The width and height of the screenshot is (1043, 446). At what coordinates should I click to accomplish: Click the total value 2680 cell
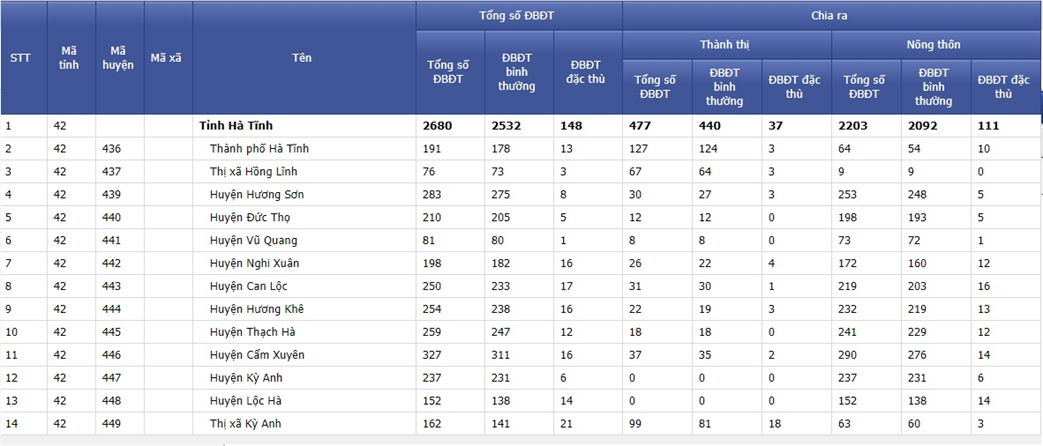click(451, 126)
